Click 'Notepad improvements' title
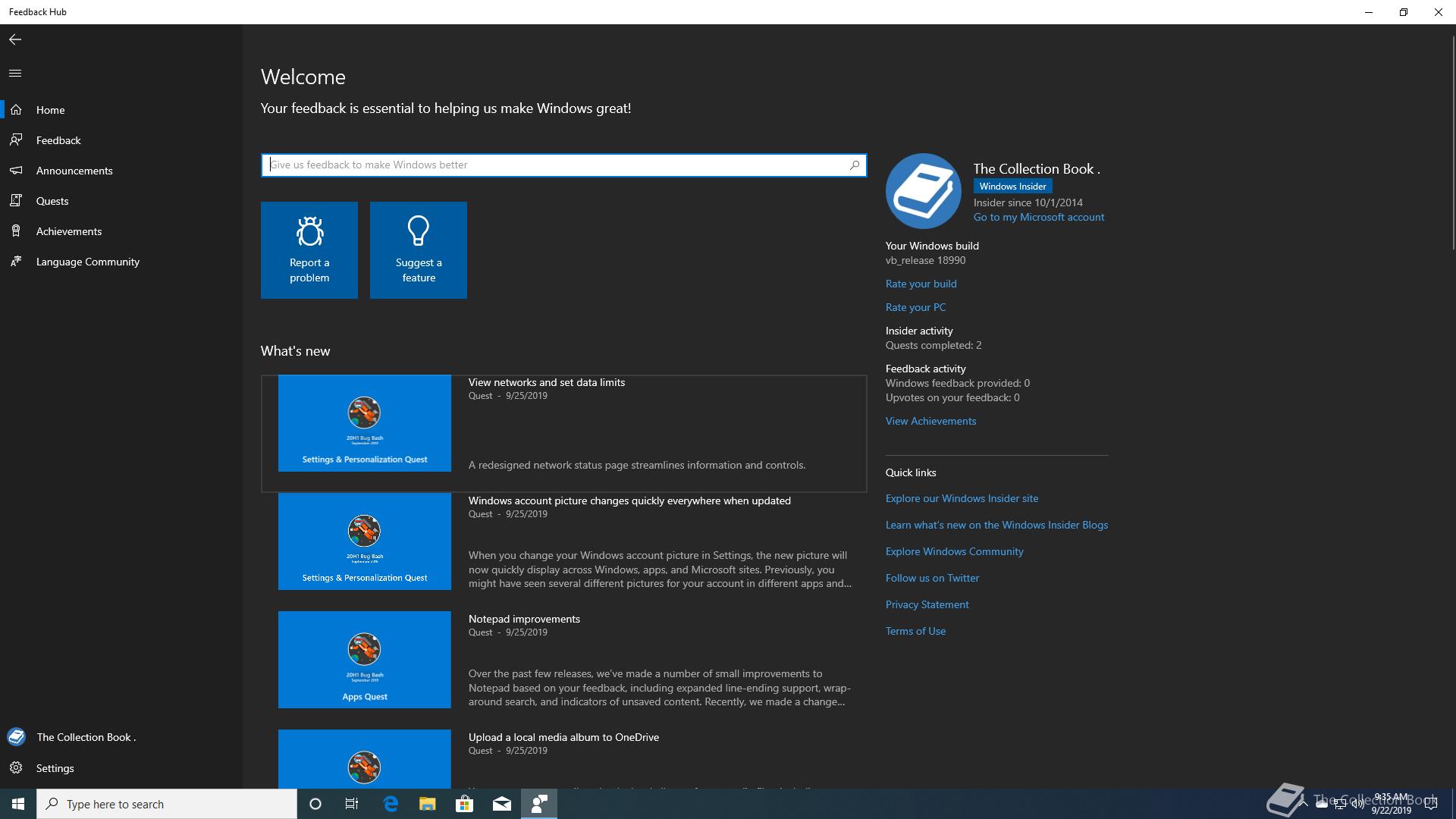The image size is (1456, 819). (524, 619)
